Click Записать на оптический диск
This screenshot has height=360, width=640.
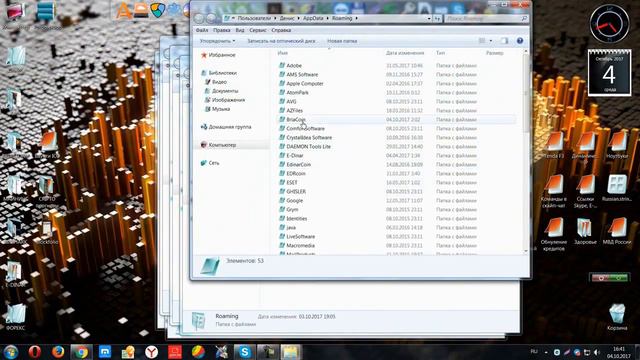click(281, 41)
